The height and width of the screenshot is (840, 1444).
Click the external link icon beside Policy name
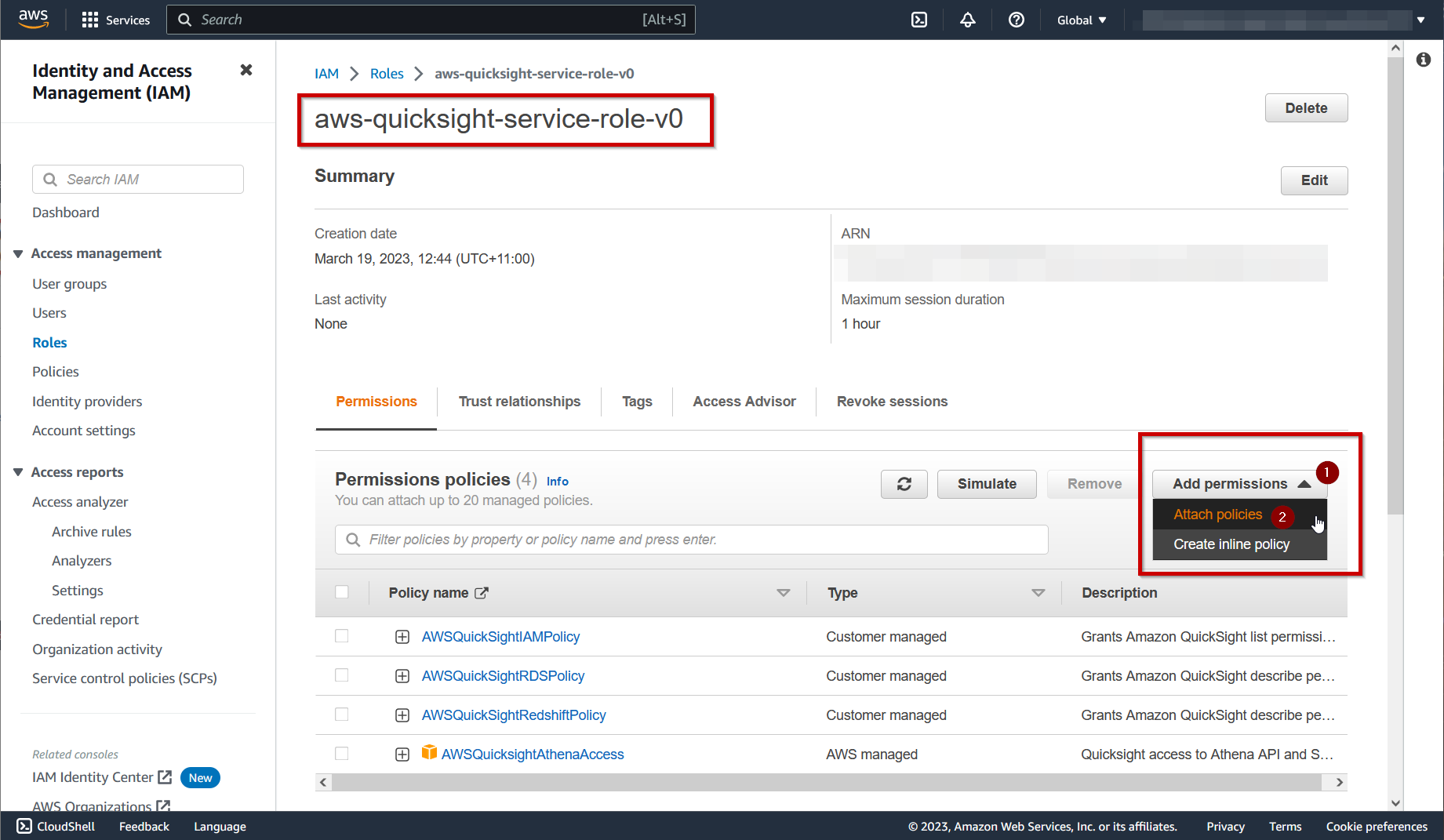pos(482,593)
